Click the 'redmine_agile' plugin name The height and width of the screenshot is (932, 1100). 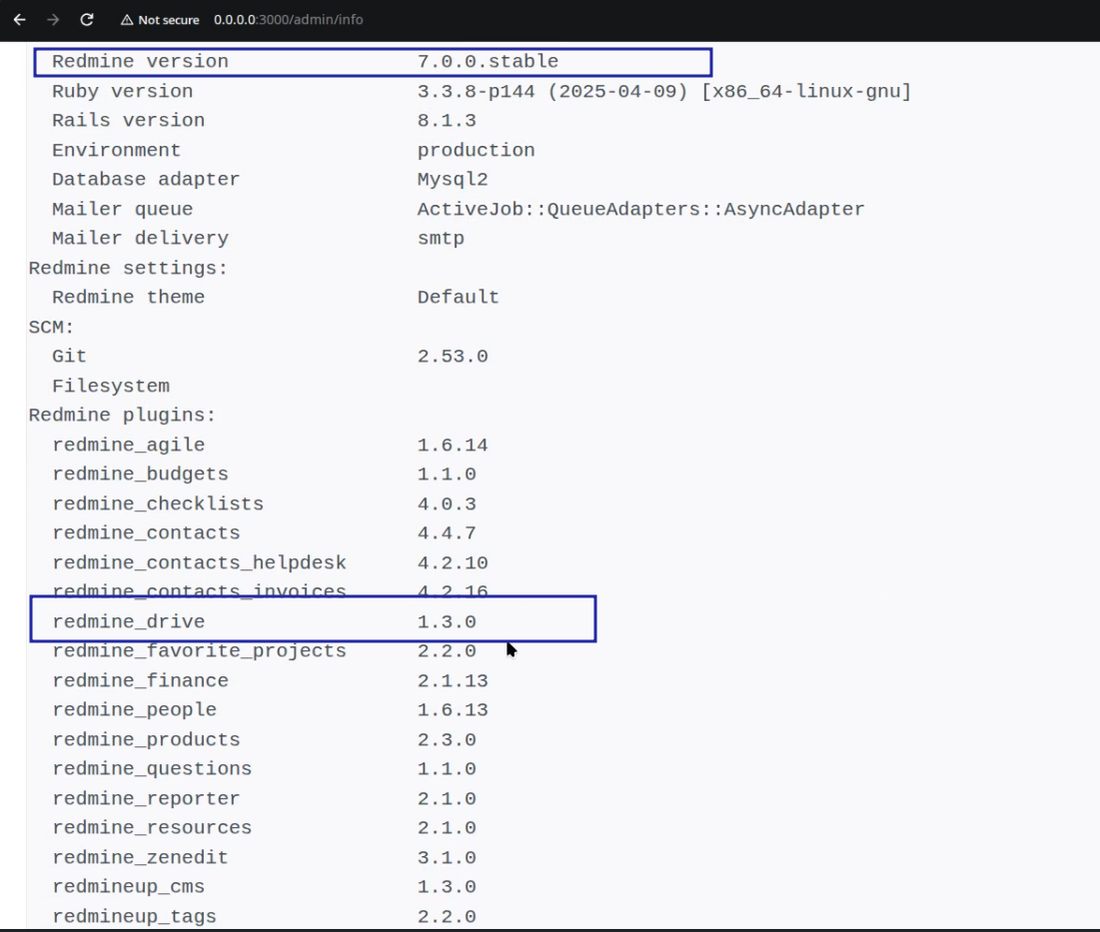click(128, 445)
